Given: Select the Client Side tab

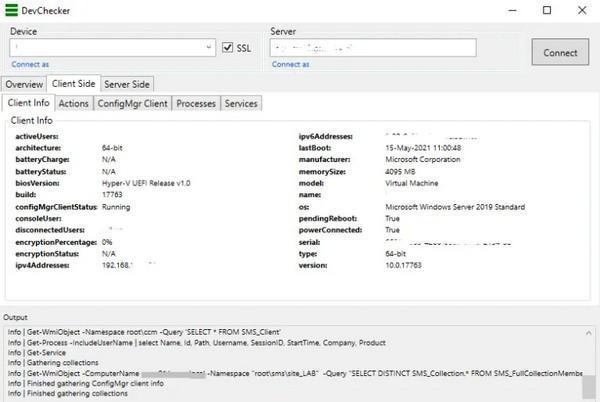Looking at the screenshot, I should [73, 83].
